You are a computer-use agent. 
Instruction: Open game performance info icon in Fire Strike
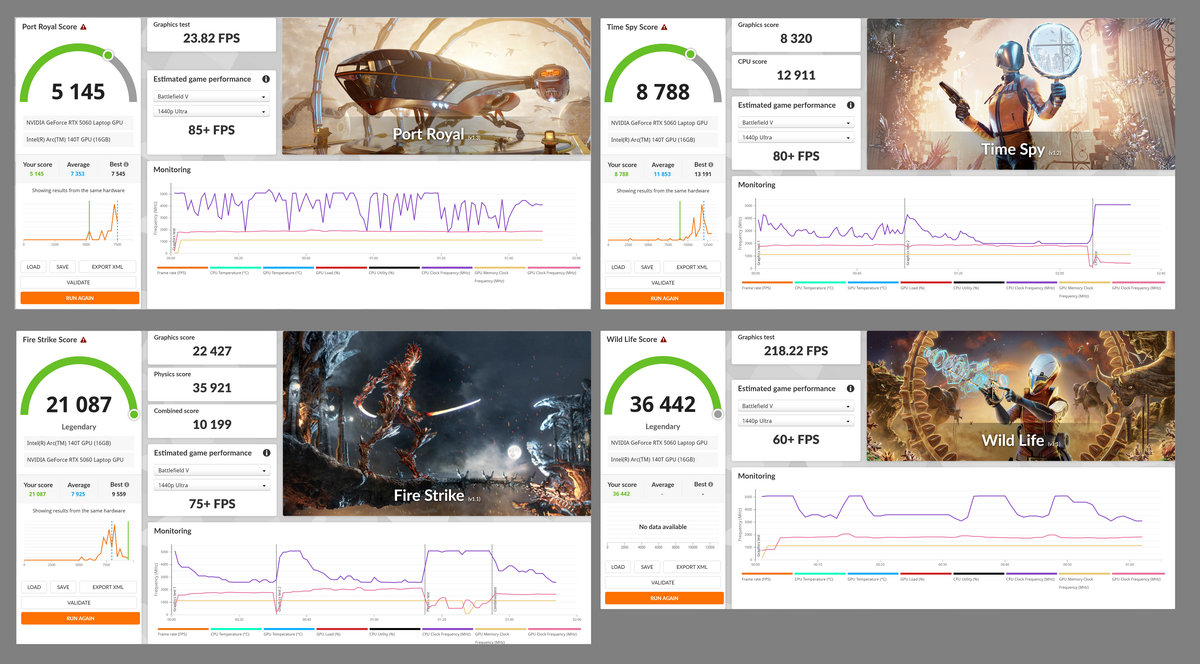point(266,453)
